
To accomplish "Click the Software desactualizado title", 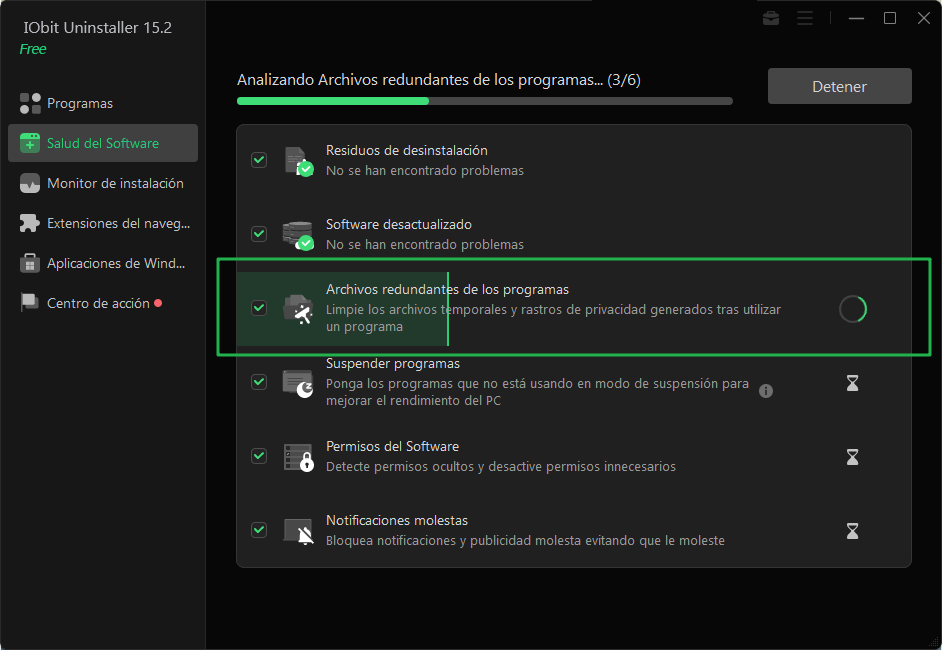I will click(399, 225).
